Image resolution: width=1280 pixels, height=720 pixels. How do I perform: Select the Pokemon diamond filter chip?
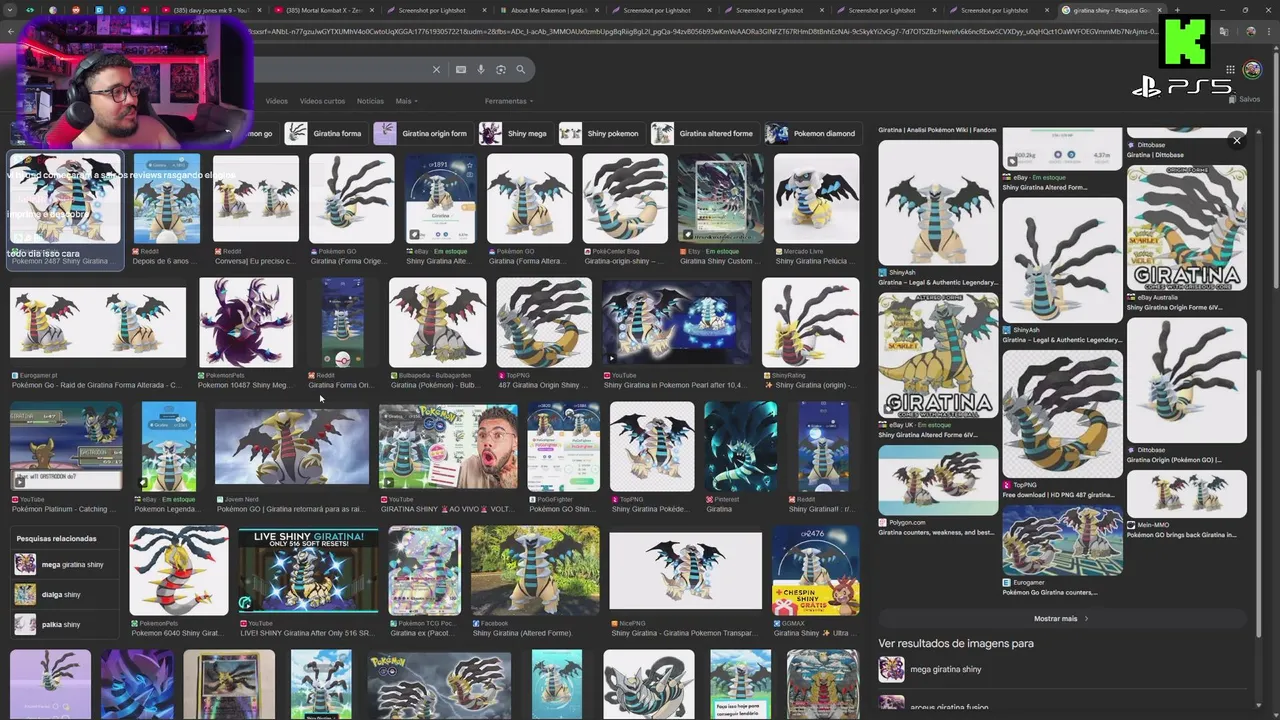click(813, 133)
